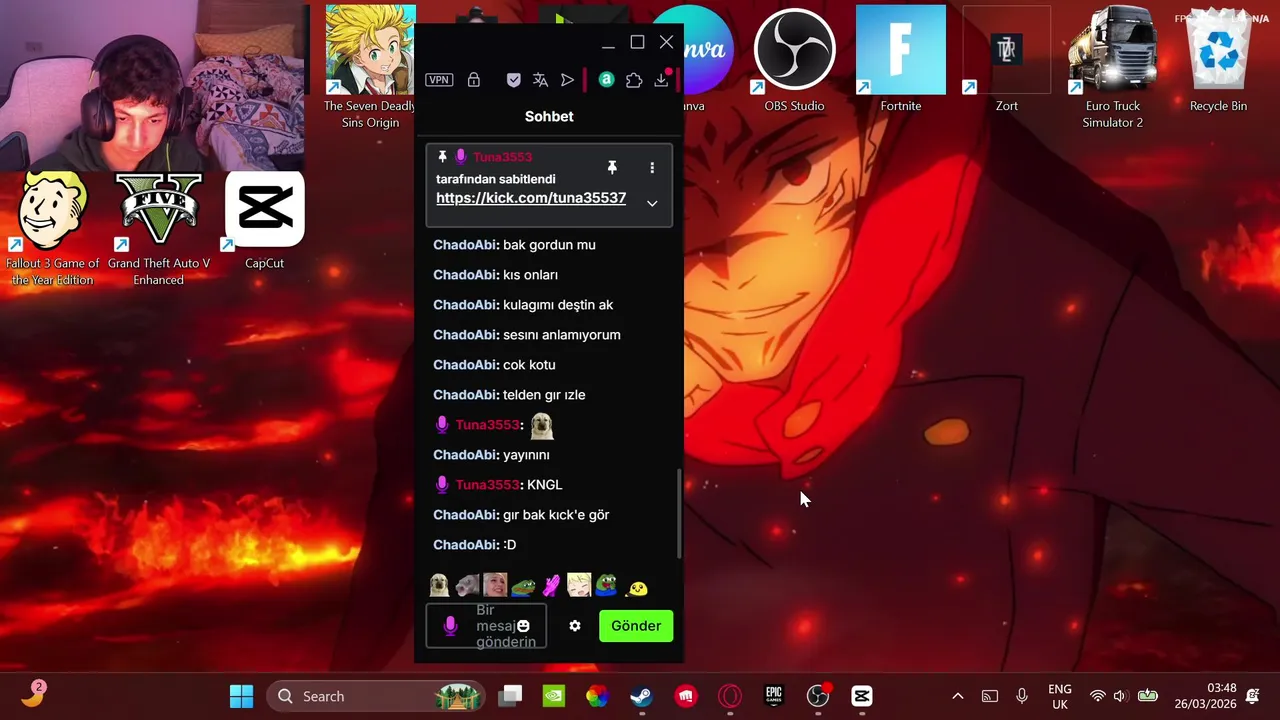Viewport: 1280px width, 720px height.
Task: Open Task View on the taskbar
Action: coord(510,696)
